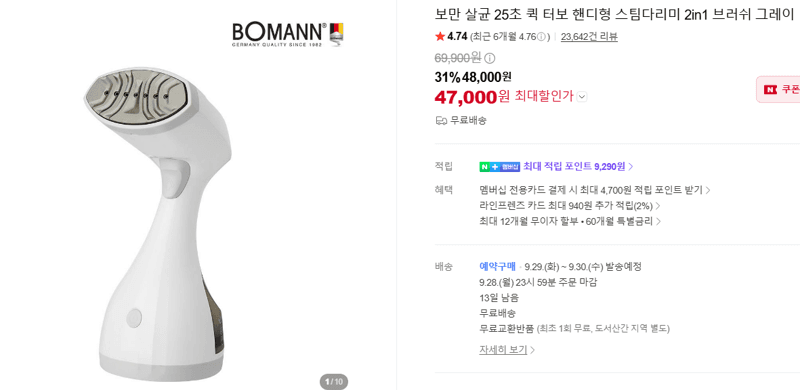Click the red star rating icon

440,36
